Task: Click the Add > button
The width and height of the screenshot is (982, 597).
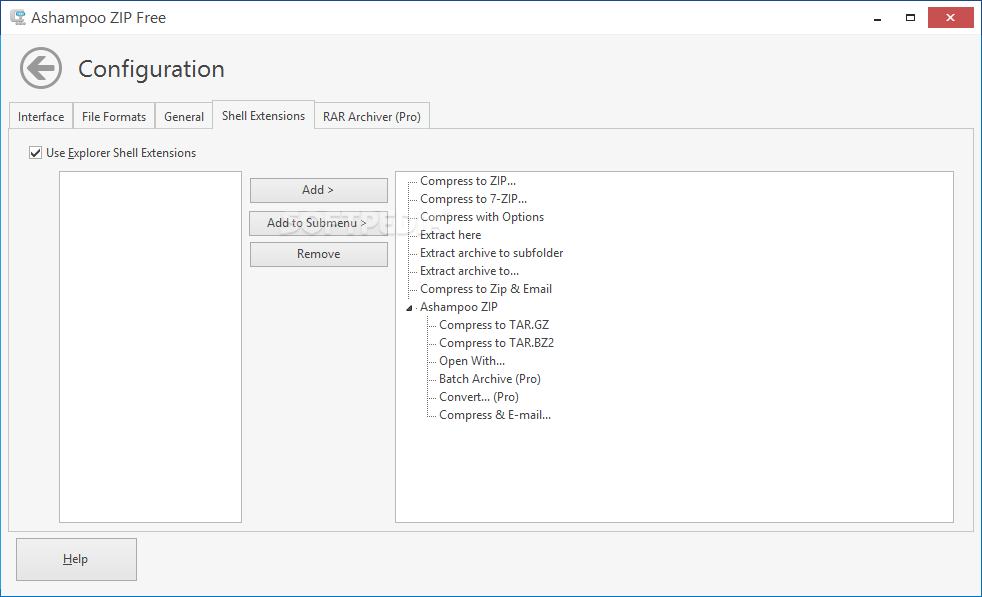Action: tap(319, 190)
